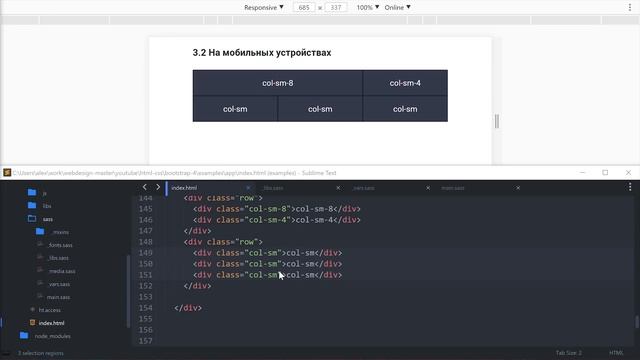The image size is (640, 360).
Task: Click the col-sm-8 cell in the preview
Action: pyautogui.click(x=278, y=83)
